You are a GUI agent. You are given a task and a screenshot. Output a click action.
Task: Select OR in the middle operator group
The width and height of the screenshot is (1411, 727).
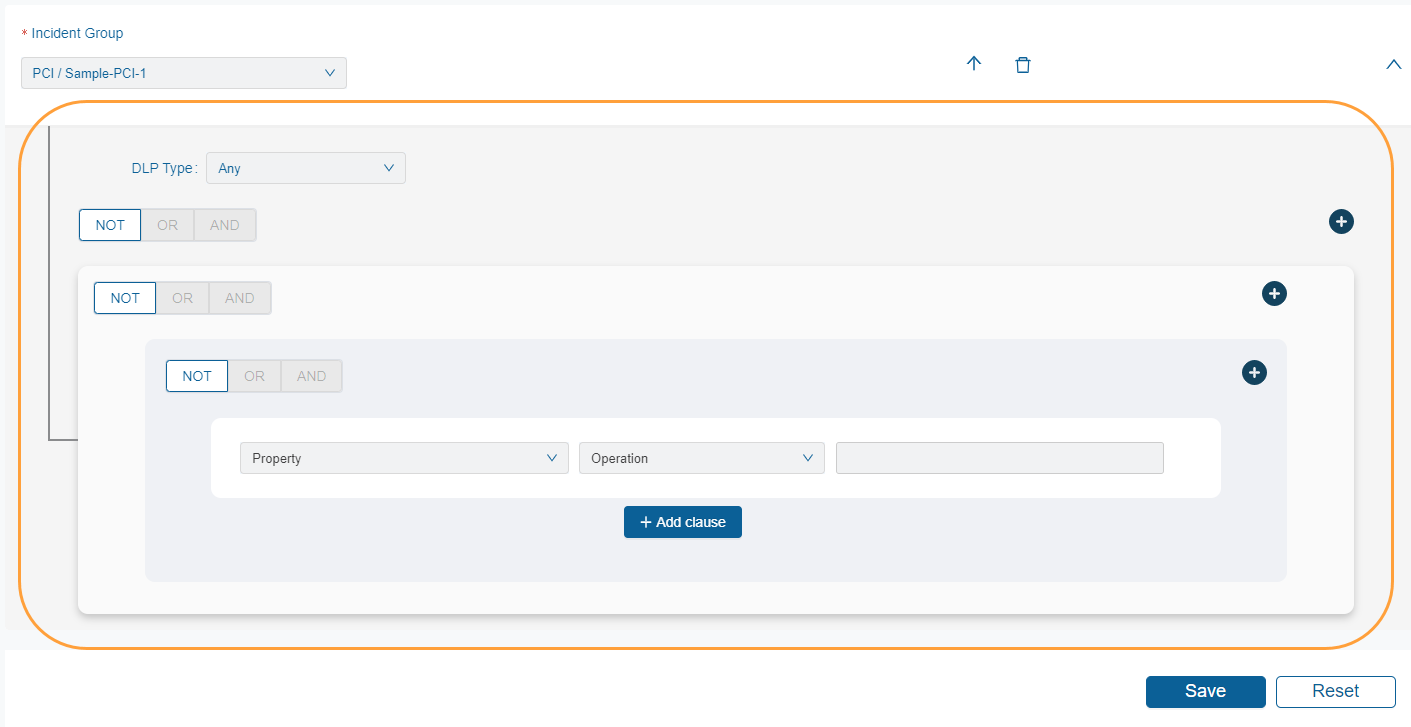coord(182,297)
